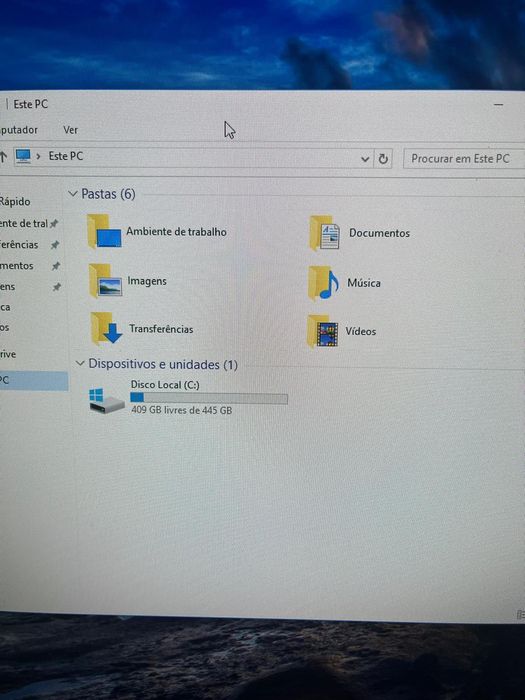Select OneDrive in the sidebar
Viewport: 525px width, 700px height.
tap(8, 354)
